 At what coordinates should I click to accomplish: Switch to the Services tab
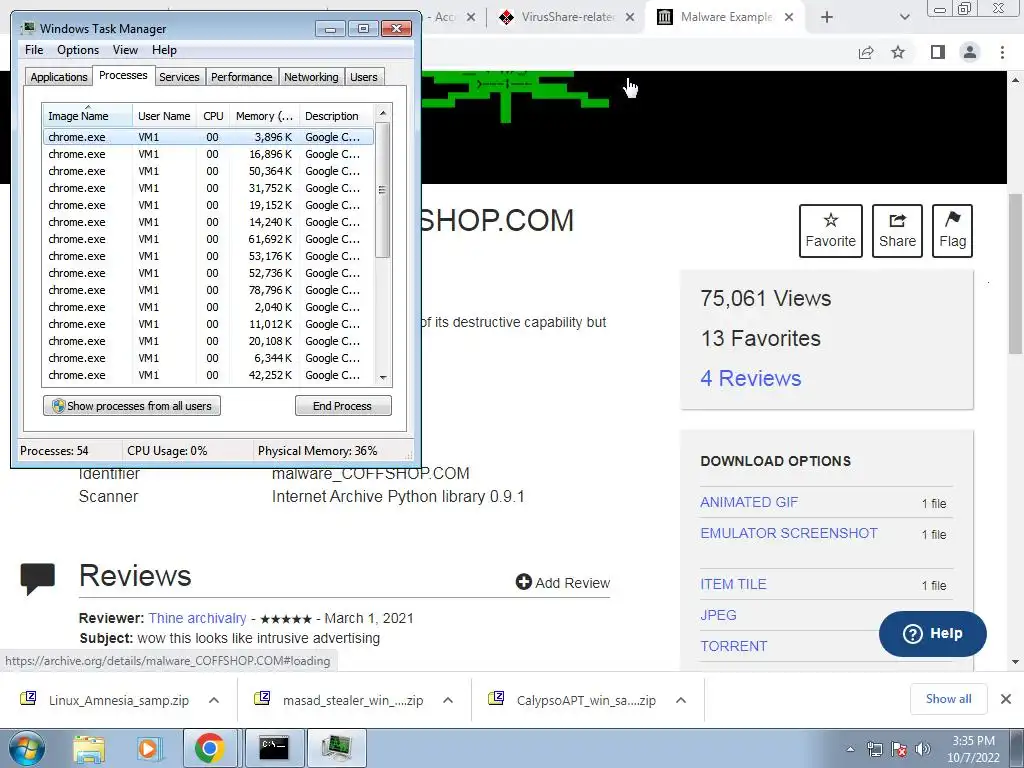tap(179, 77)
